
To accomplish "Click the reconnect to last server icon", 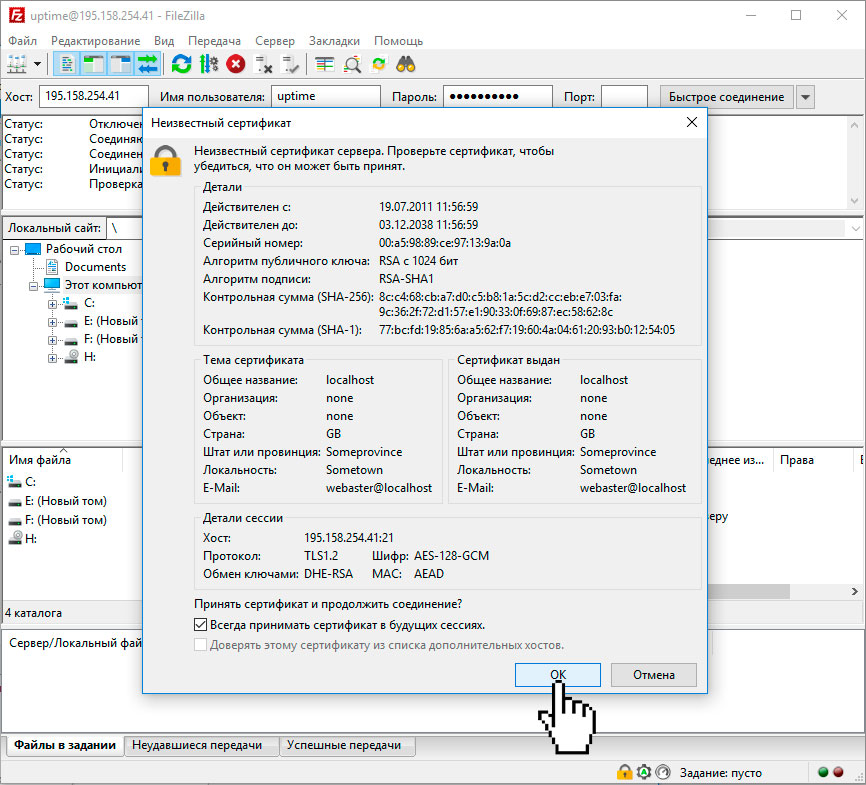I will click(291, 64).
